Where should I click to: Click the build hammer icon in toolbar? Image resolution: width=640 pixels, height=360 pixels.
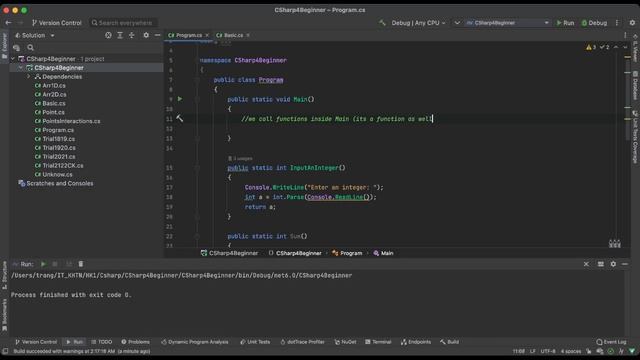[382, 23]
